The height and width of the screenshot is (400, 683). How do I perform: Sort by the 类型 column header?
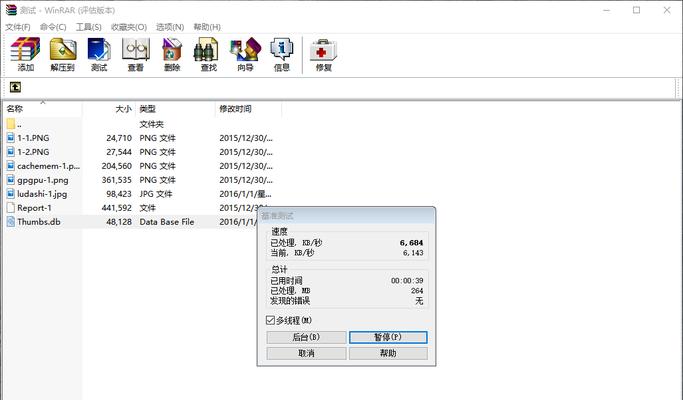175,109
